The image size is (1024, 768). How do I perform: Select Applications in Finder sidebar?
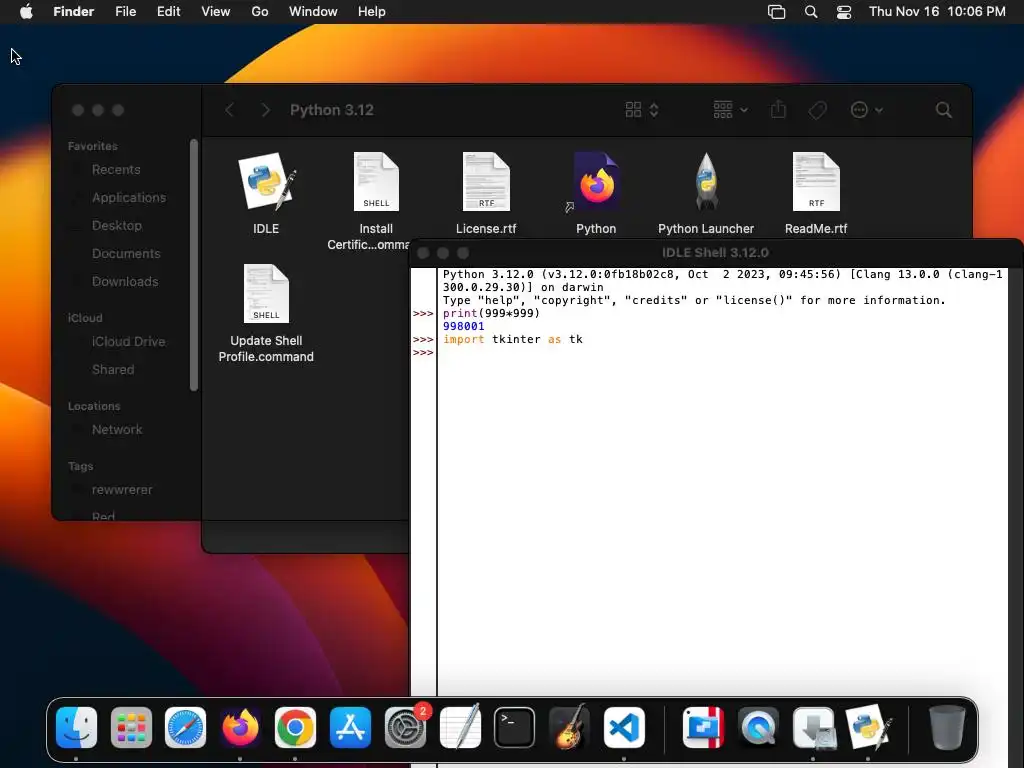[x=129, y=198]
